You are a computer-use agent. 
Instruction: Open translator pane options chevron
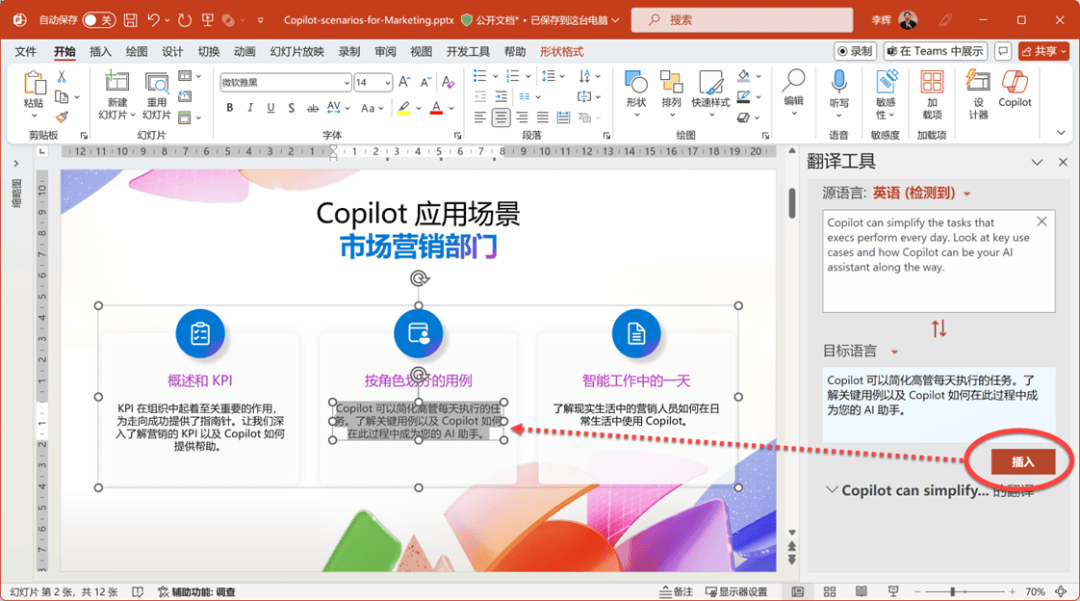tap(1037, 162)
